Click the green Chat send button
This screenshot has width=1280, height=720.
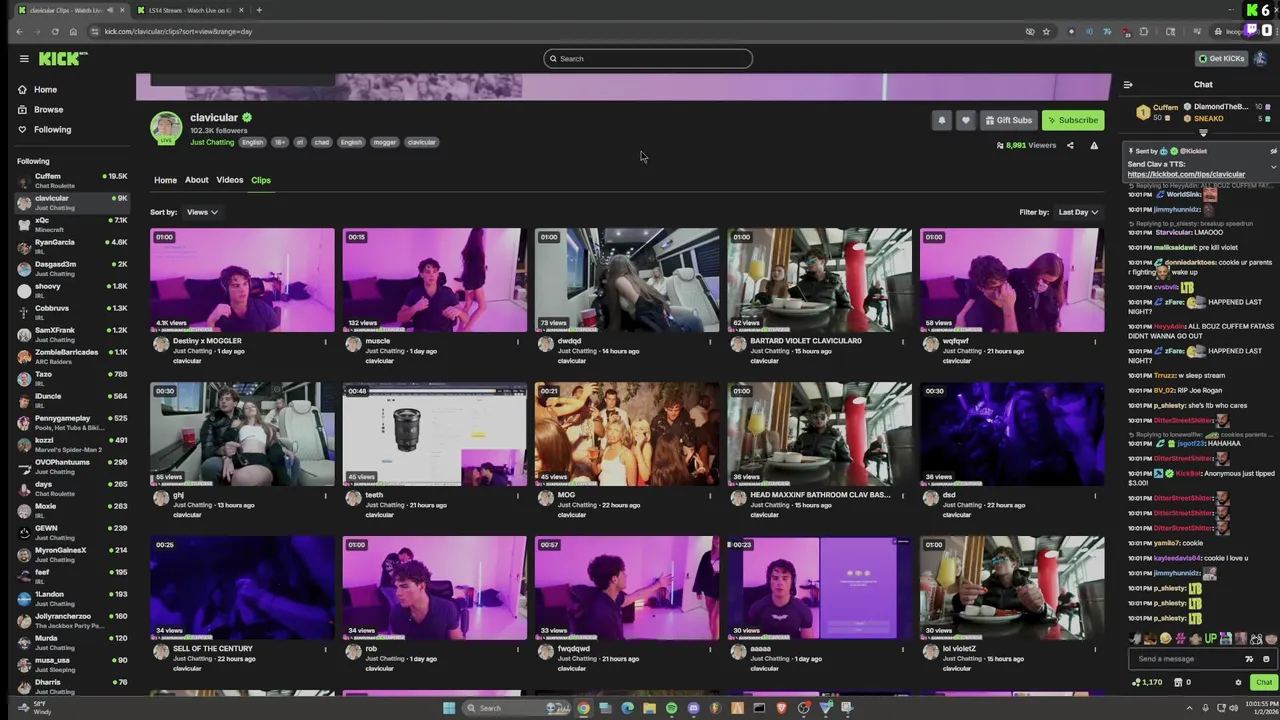coord(1264,683)
